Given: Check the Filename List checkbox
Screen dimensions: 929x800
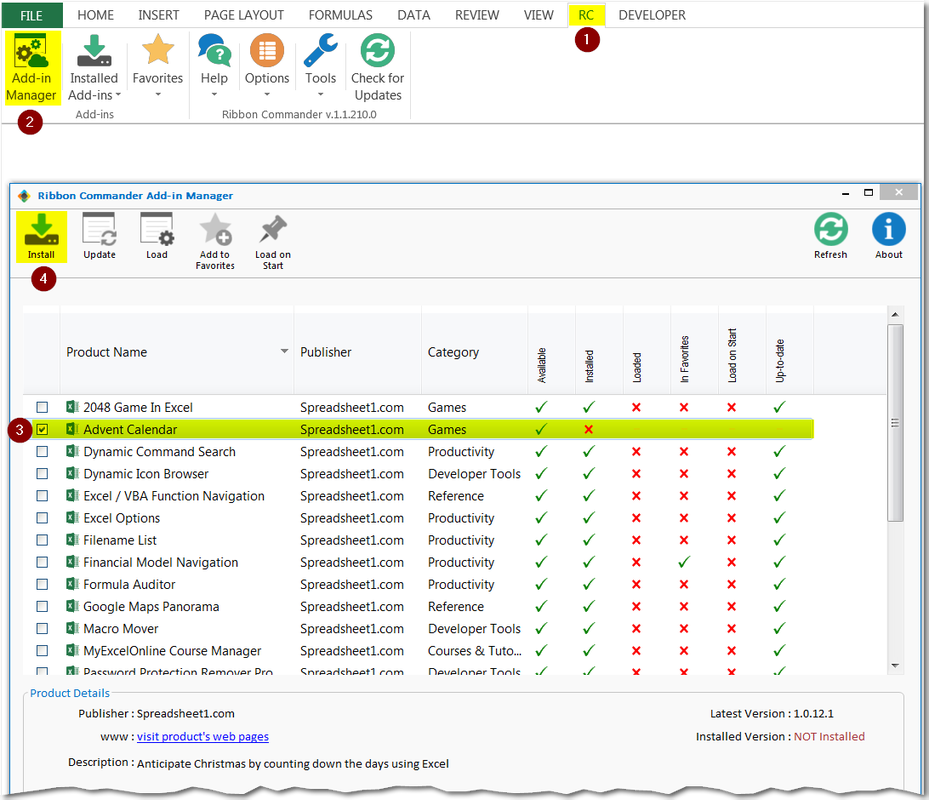Looking at the screenshot, I should tap(42, 540).
